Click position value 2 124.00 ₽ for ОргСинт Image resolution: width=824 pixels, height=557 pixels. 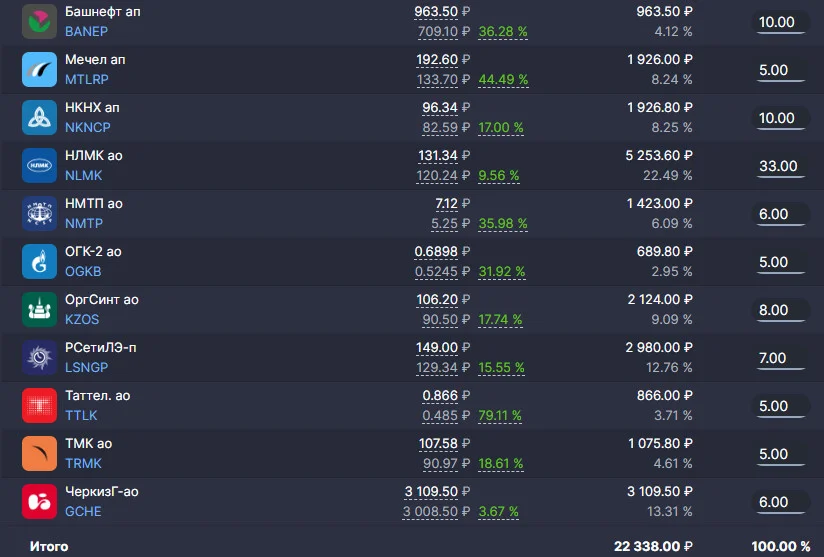(x=660, y=300)
